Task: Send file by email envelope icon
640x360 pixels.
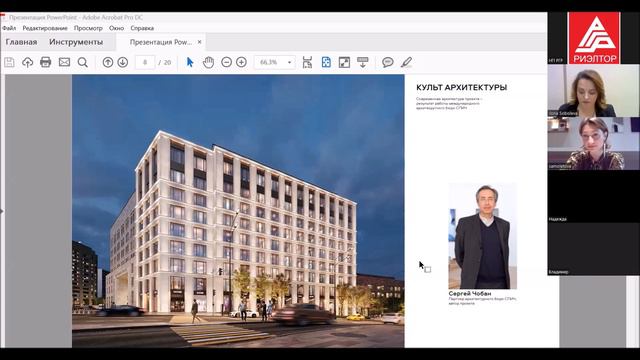Action: (x=64, y=62)
